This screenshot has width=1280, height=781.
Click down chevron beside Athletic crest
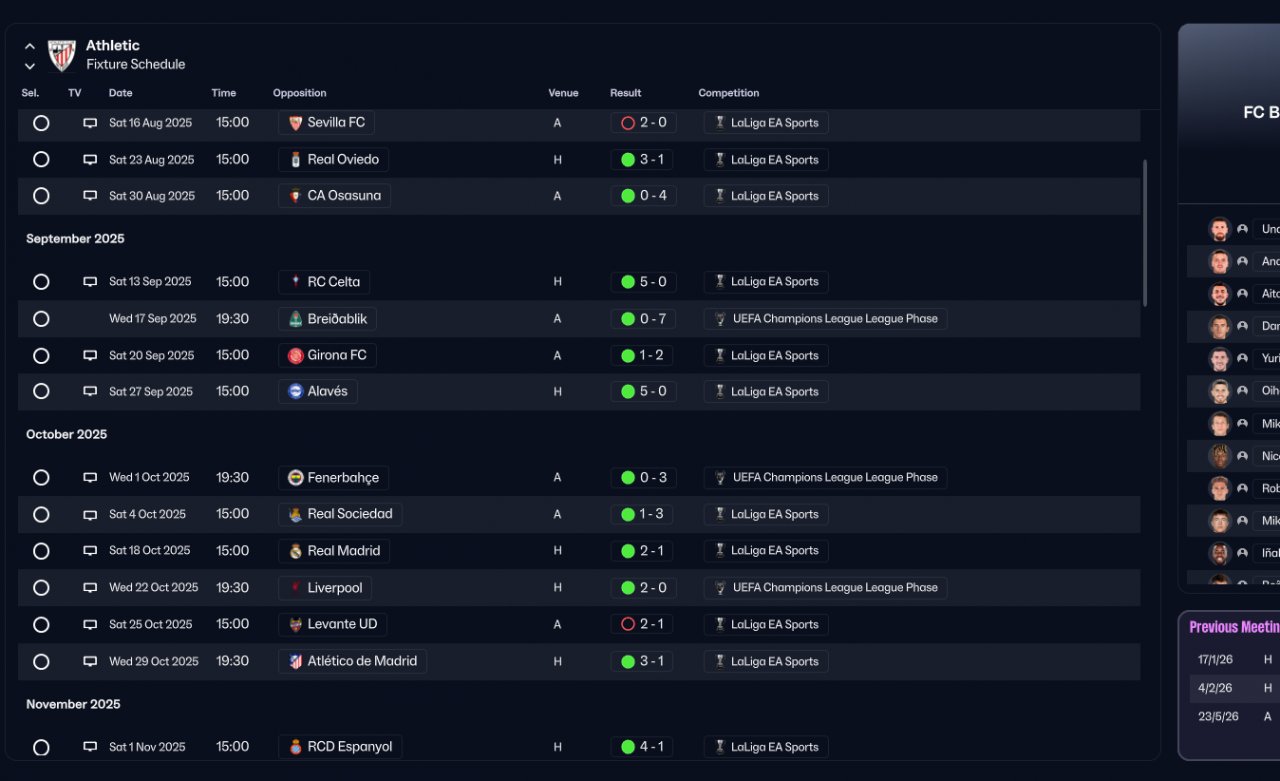point(30,66)
